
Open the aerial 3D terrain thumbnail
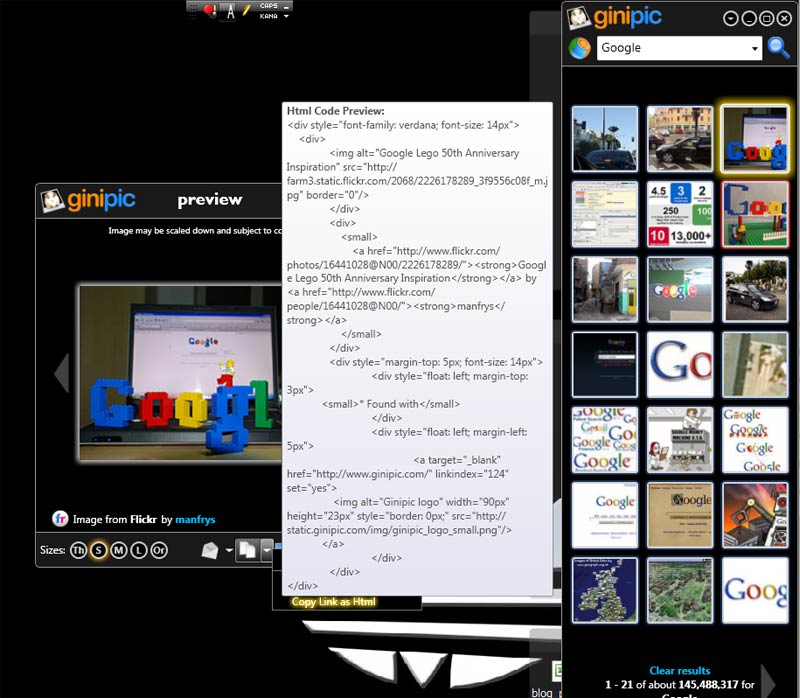click(680, 590)
